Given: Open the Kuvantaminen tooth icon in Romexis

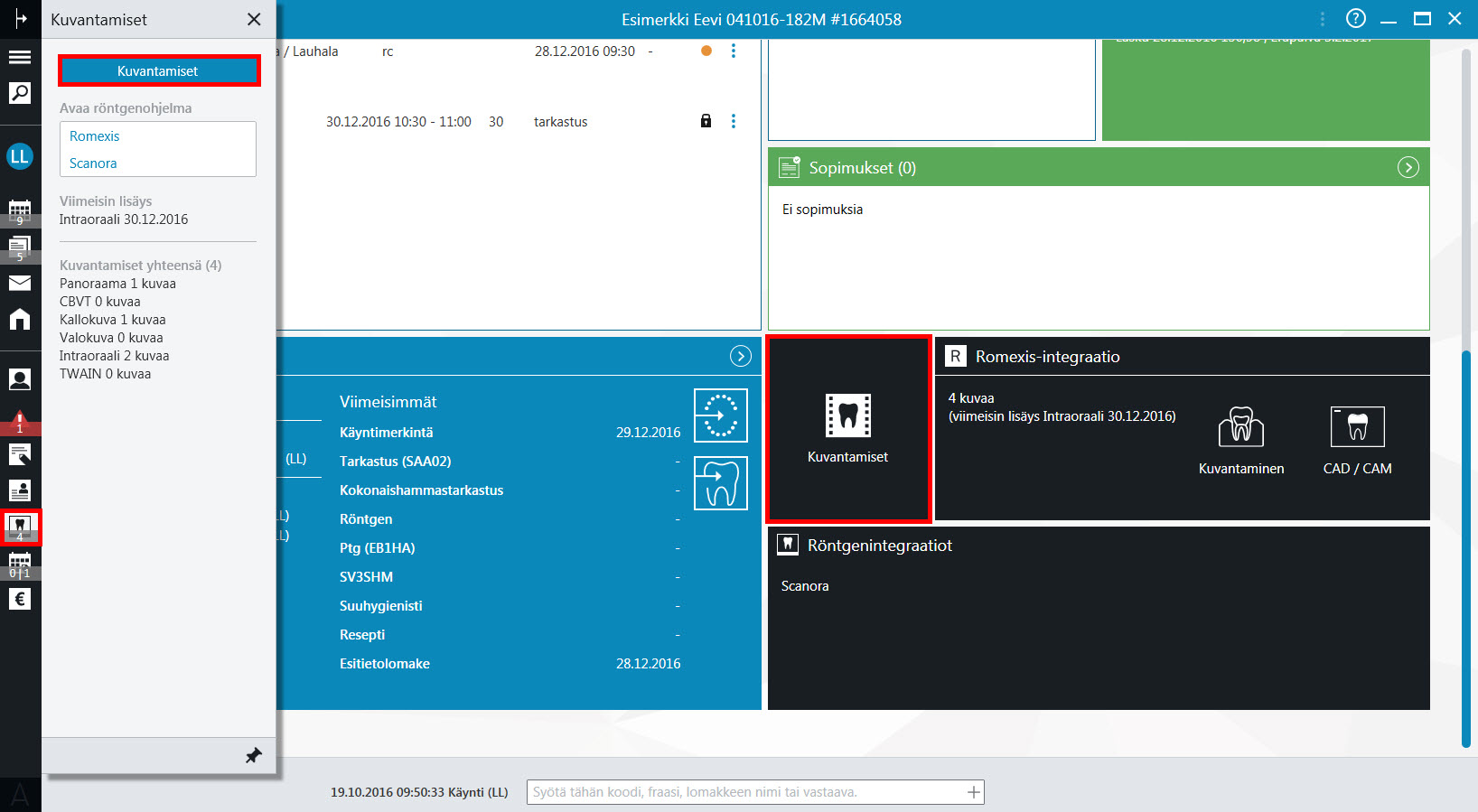Looking at the screenshot, I should pos(1241,426).
